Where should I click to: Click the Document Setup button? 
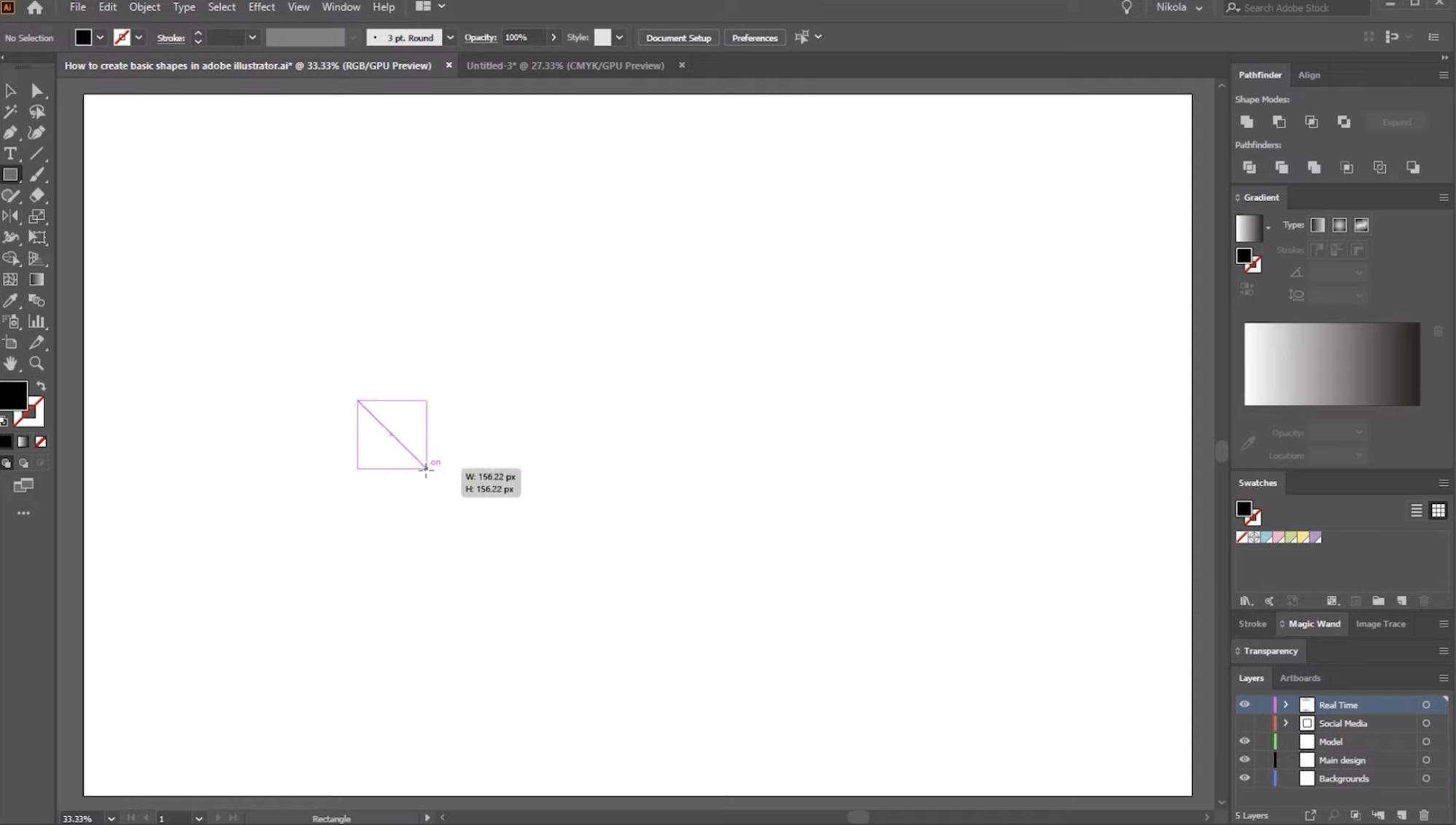677,37
